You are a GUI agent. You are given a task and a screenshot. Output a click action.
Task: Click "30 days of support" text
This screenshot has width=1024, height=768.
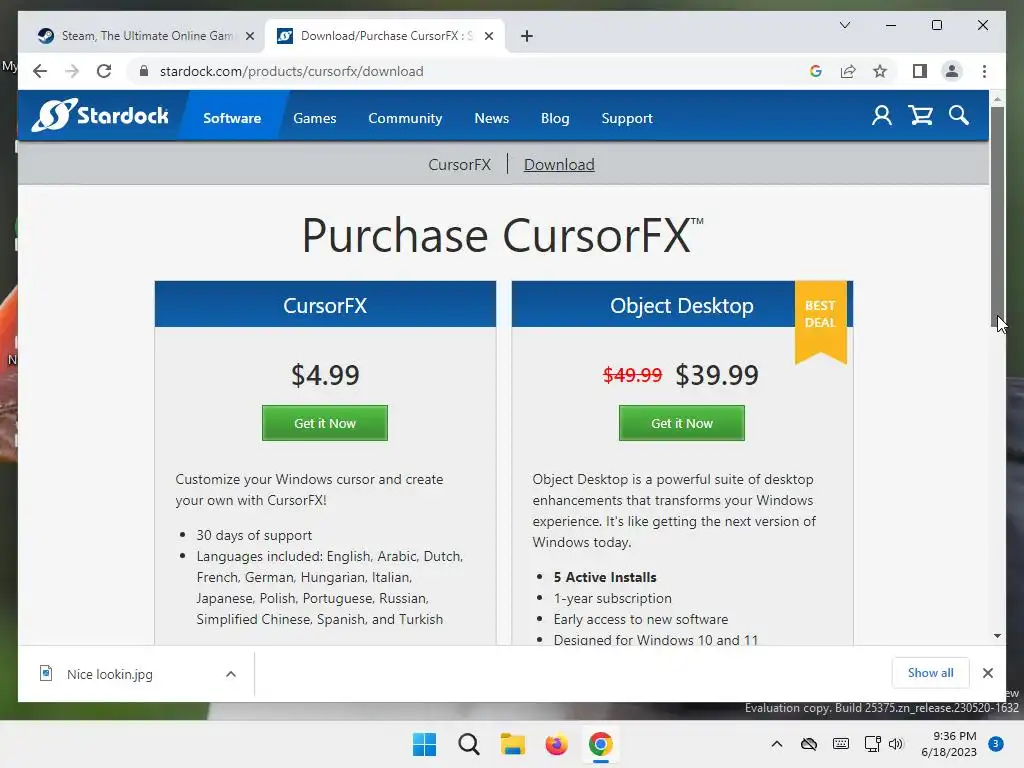click(x=254, y=536)
